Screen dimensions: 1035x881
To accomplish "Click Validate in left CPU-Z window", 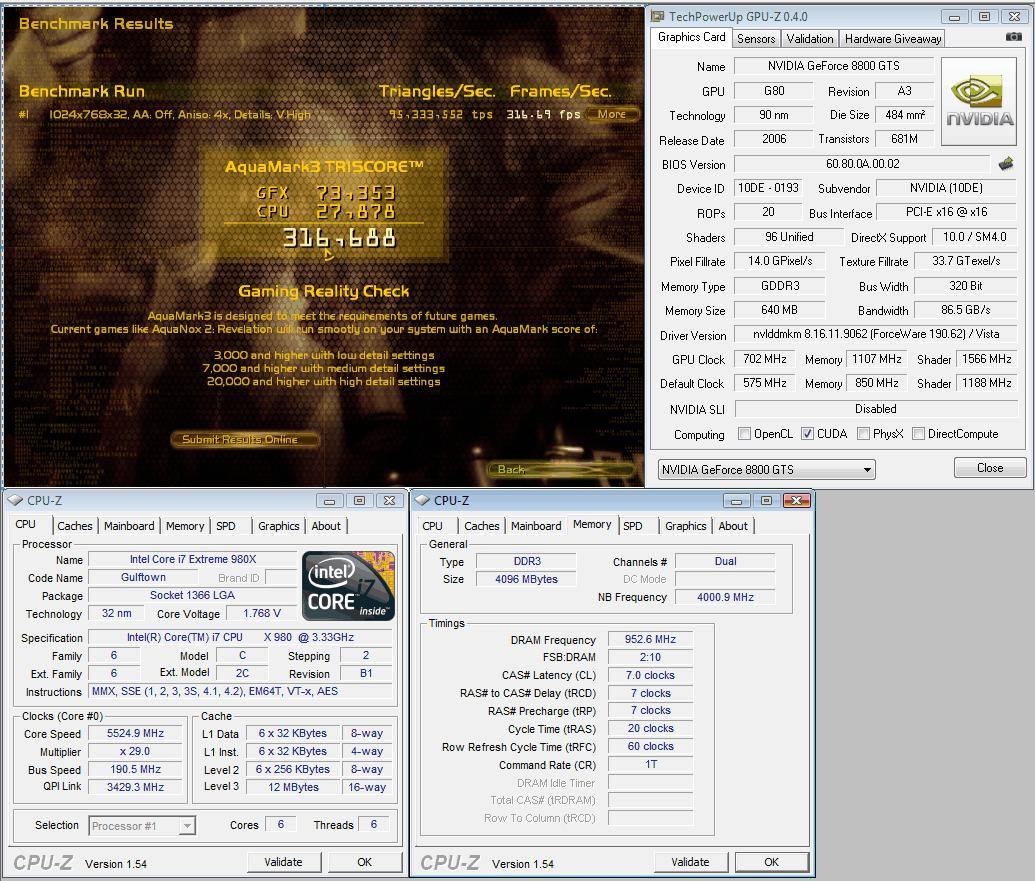I will point(284,862).
